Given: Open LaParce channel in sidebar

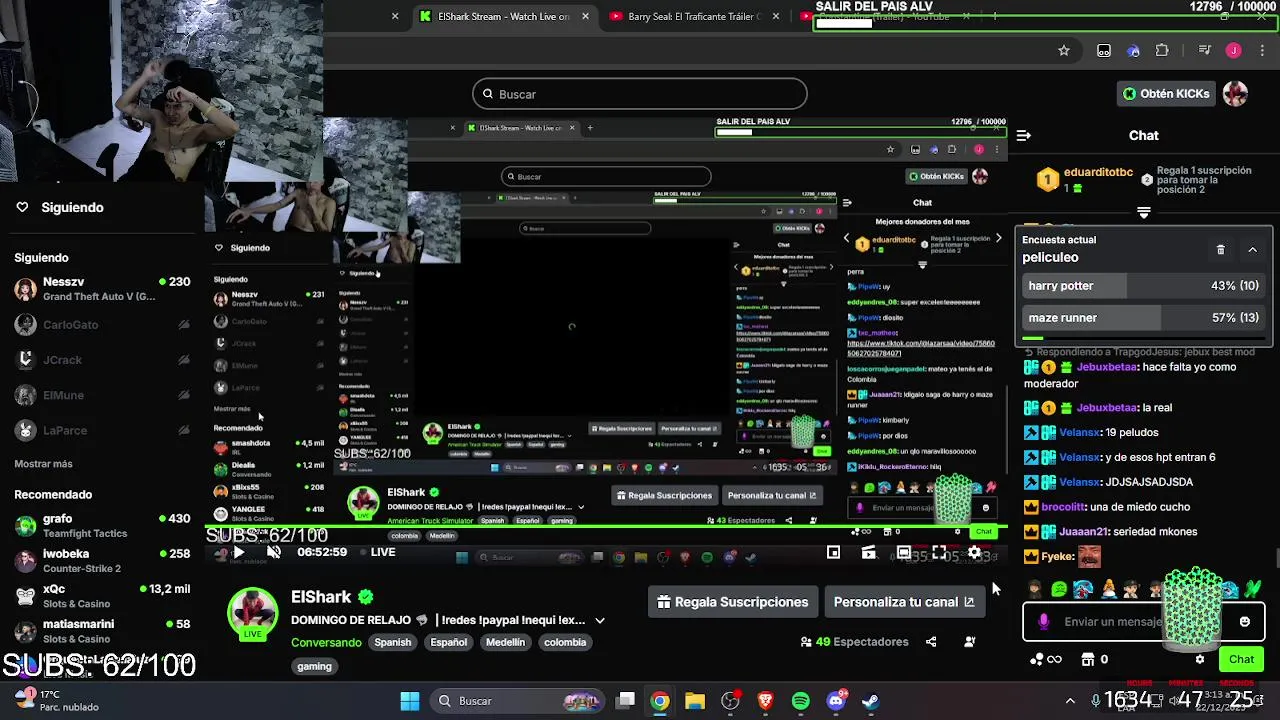Looking at the screenshot, I should (102, 430).
